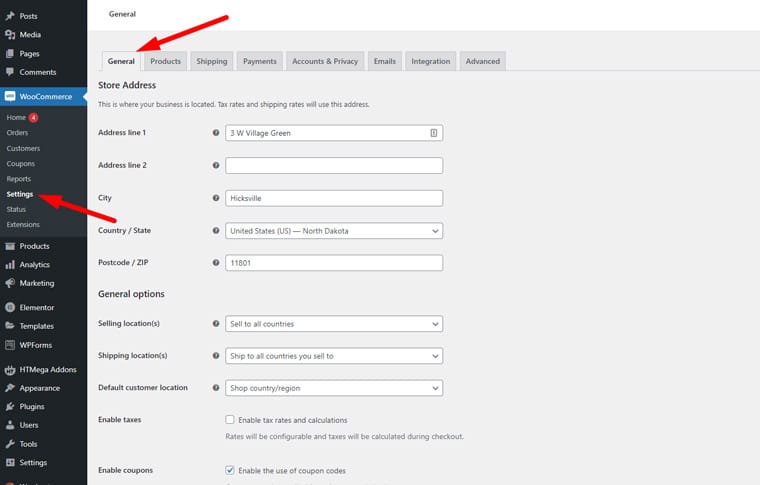760x485 pixels.
Task: Click help icon beside Country / State
Action: click(216, 231)
